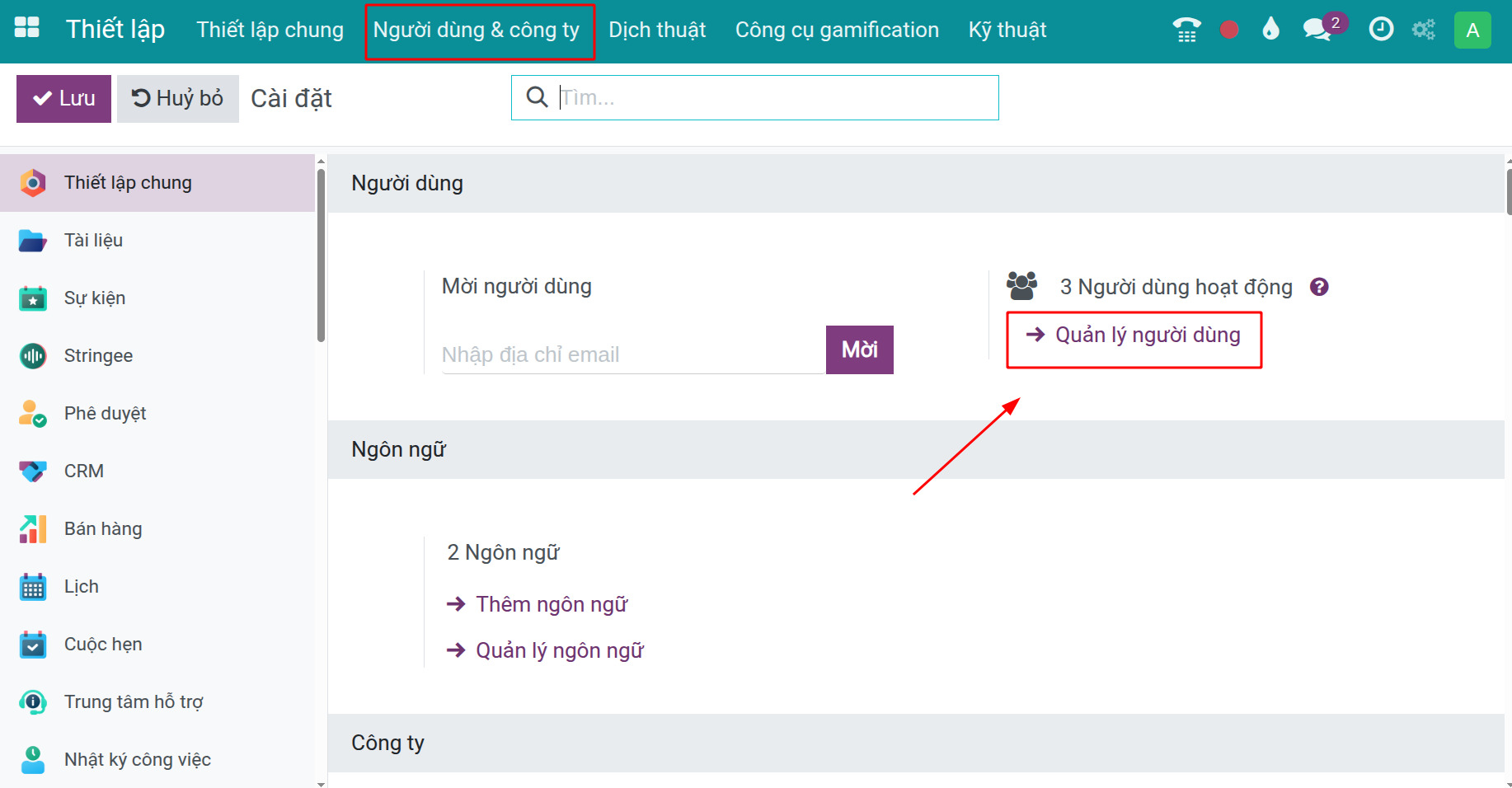Viewport: 1512px width, 788px height.
Task: Switch to the Người dùng & công ty tab
Action: (x=479, y=30)
